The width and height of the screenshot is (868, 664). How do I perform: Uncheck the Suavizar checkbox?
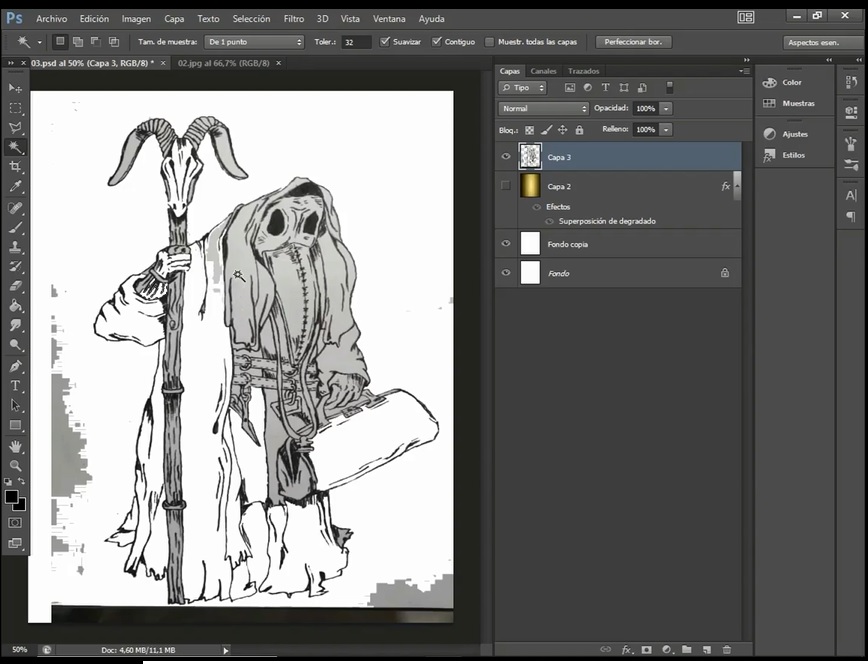[385, 42]
